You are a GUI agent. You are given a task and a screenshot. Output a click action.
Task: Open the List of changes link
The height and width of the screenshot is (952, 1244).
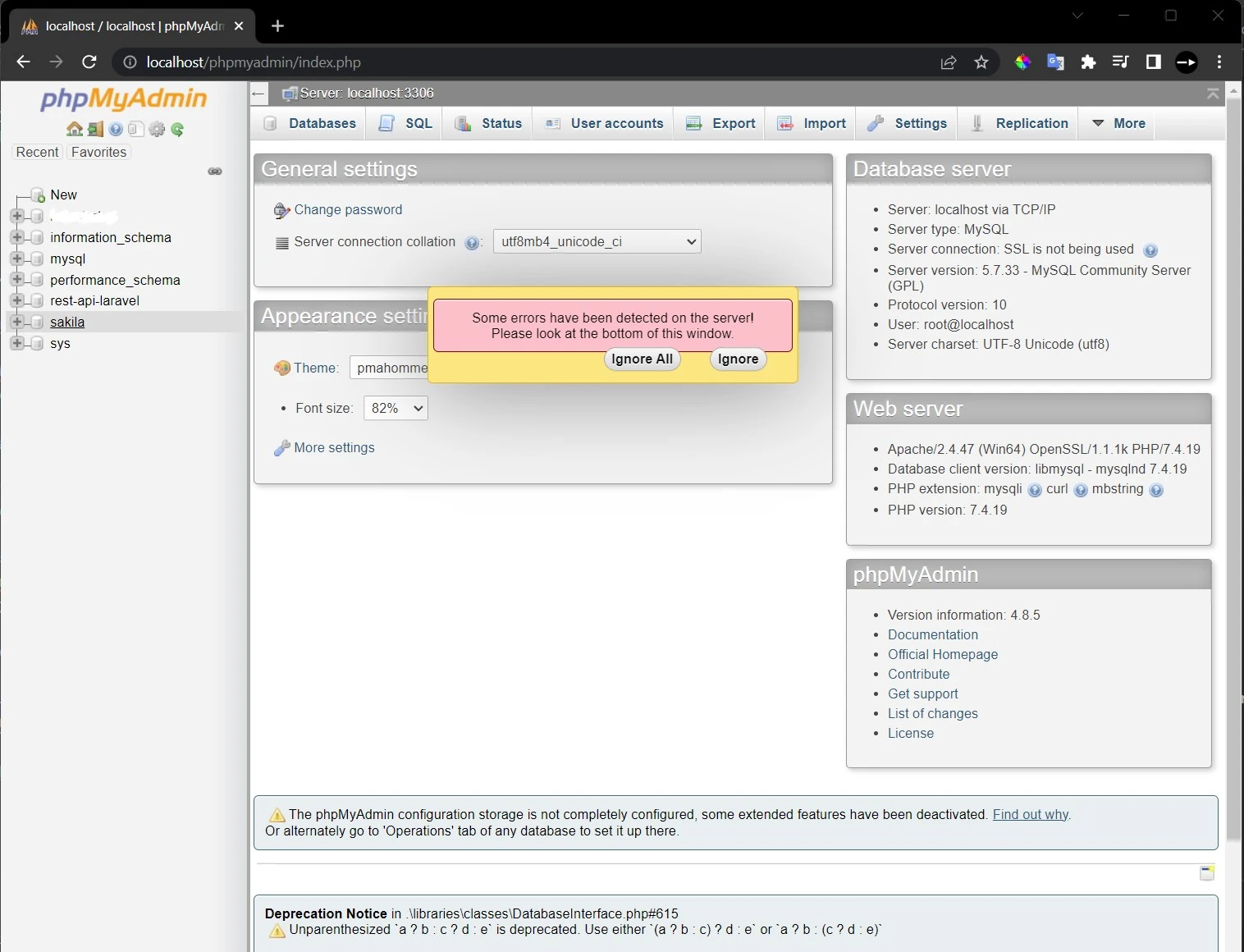coord(933,713)
